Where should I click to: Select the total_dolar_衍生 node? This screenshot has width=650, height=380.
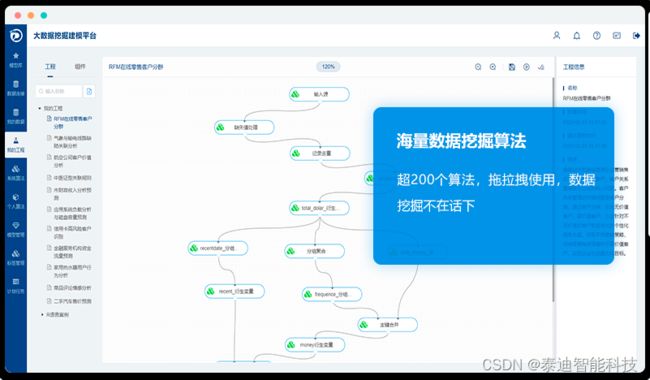(319, 208)
